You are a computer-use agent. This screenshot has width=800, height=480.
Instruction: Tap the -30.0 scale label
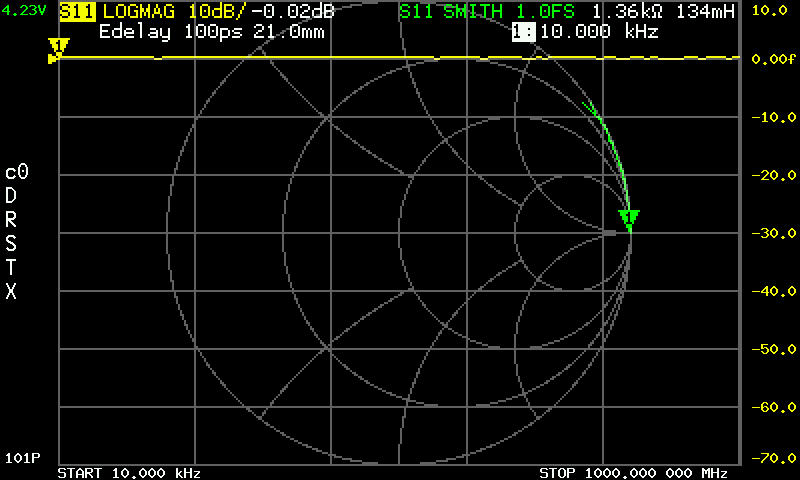click(773, 233)
